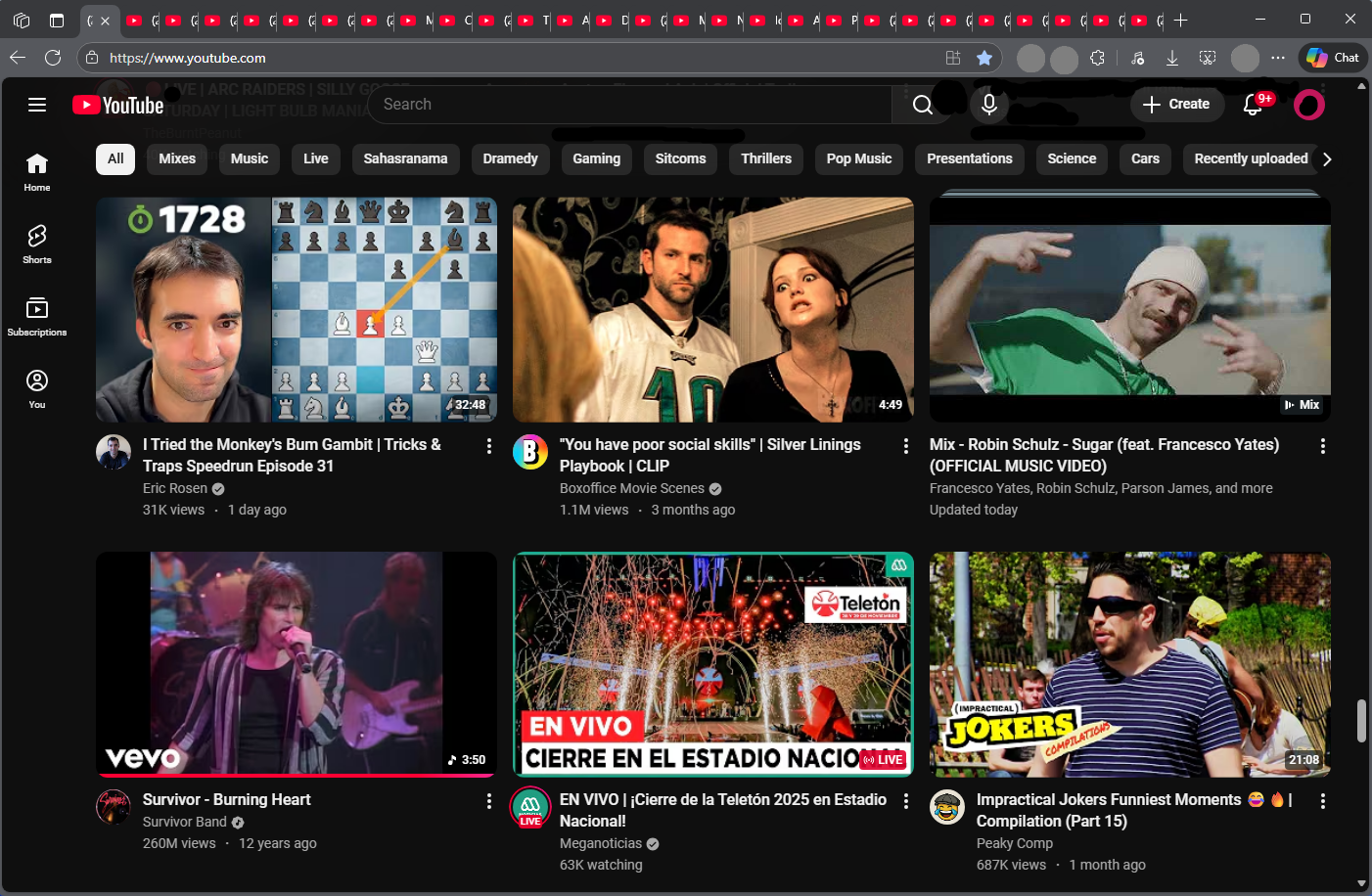Open Eric Rosen channel avatar
The height and width of the screenshot is (896, 1372).
pyautogui.click(x=114, y=452)
